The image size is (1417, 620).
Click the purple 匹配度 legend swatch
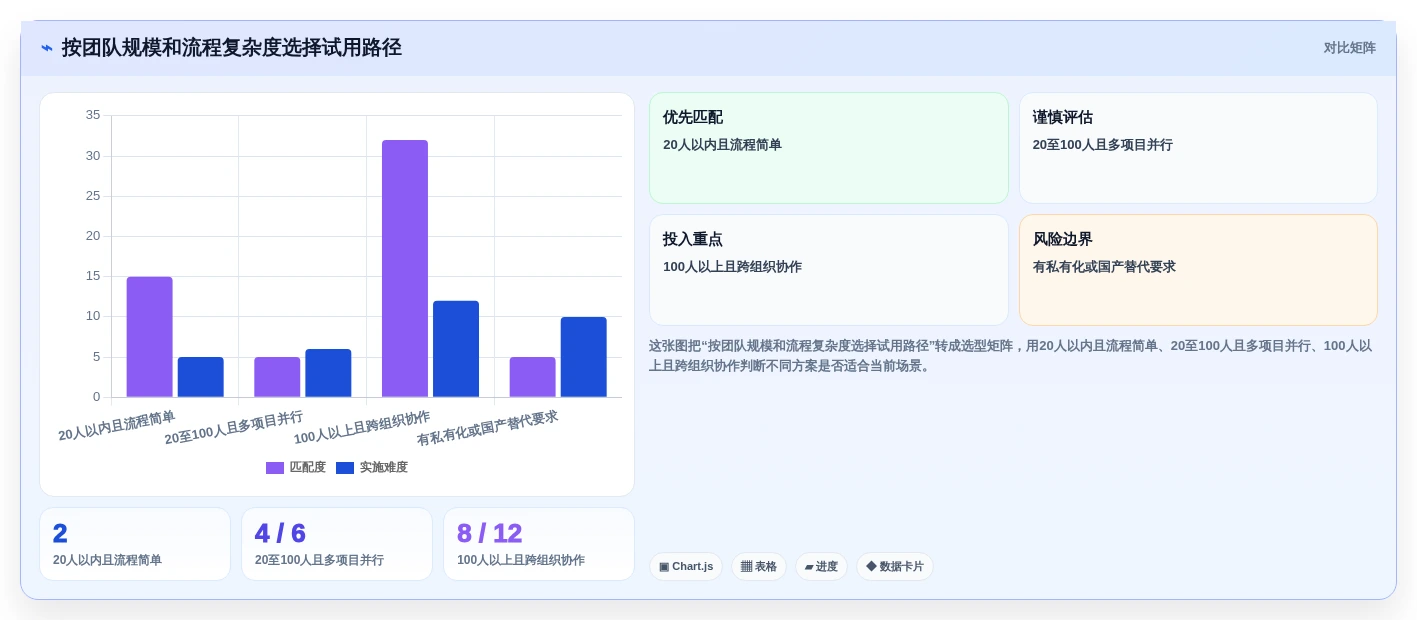[x=275, y=468]
